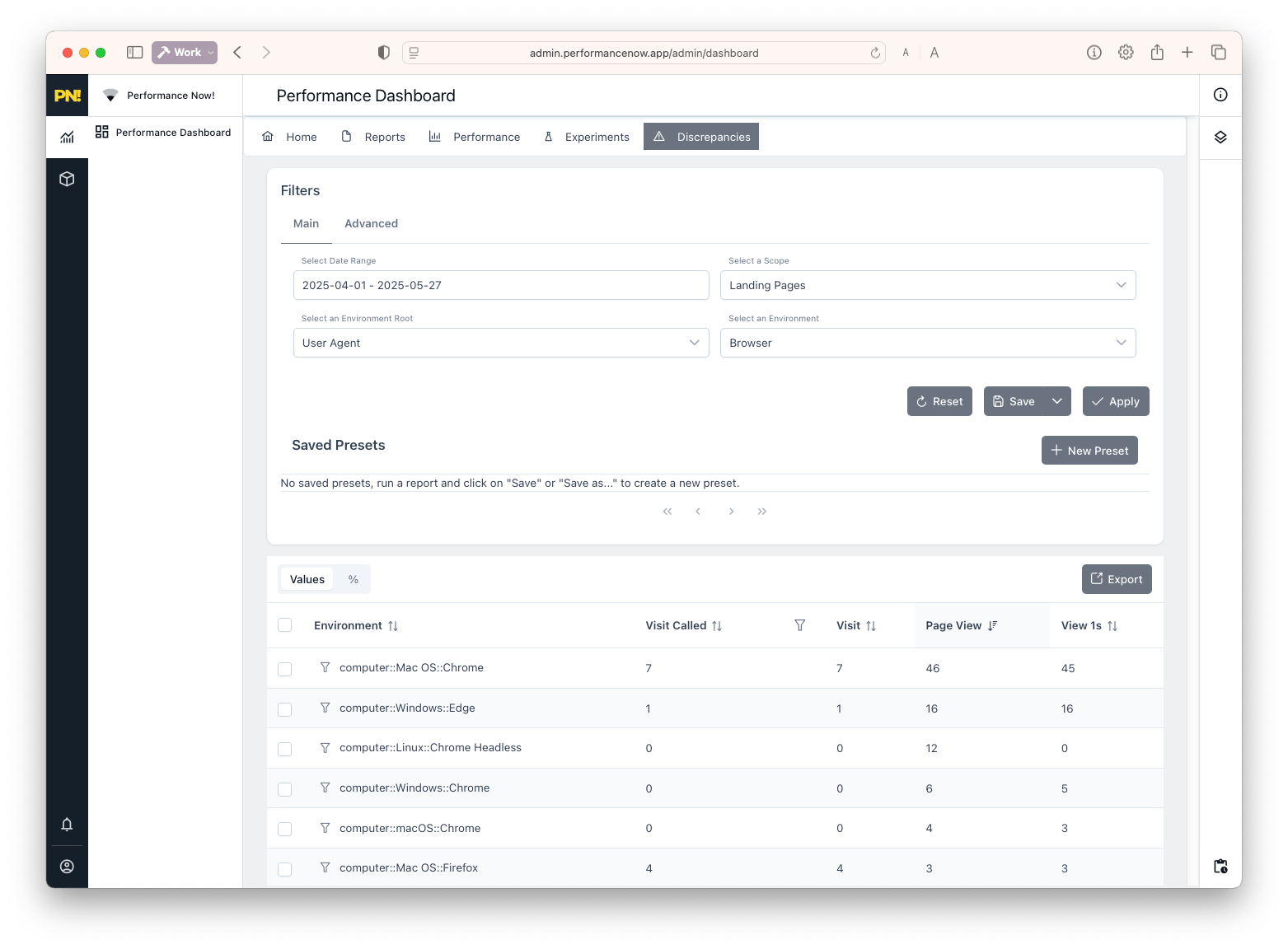Open the Work profile dropdown

(185, 52)
